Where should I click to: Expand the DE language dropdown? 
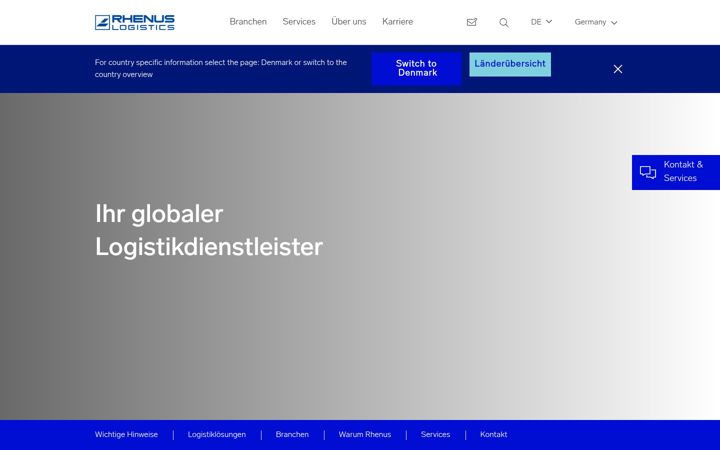pyautogui.click(x=541, y=22)
